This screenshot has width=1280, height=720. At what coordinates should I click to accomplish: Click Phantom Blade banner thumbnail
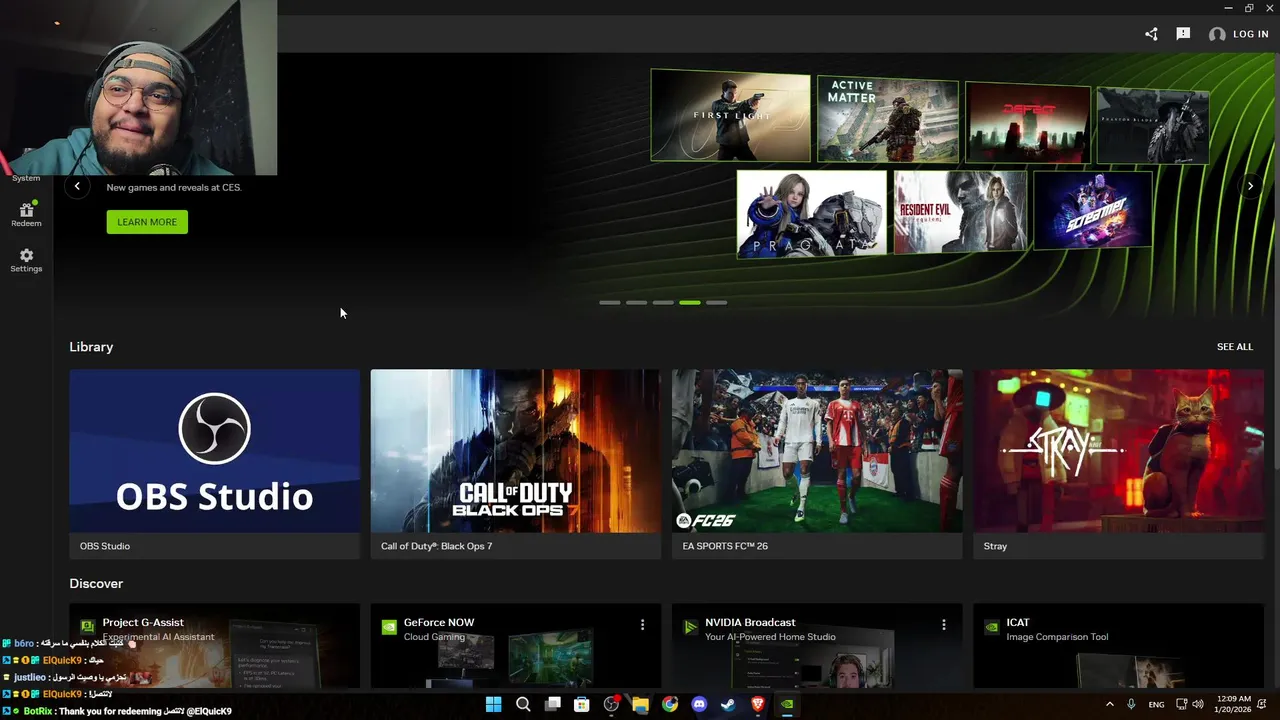tap(1153, 126)
